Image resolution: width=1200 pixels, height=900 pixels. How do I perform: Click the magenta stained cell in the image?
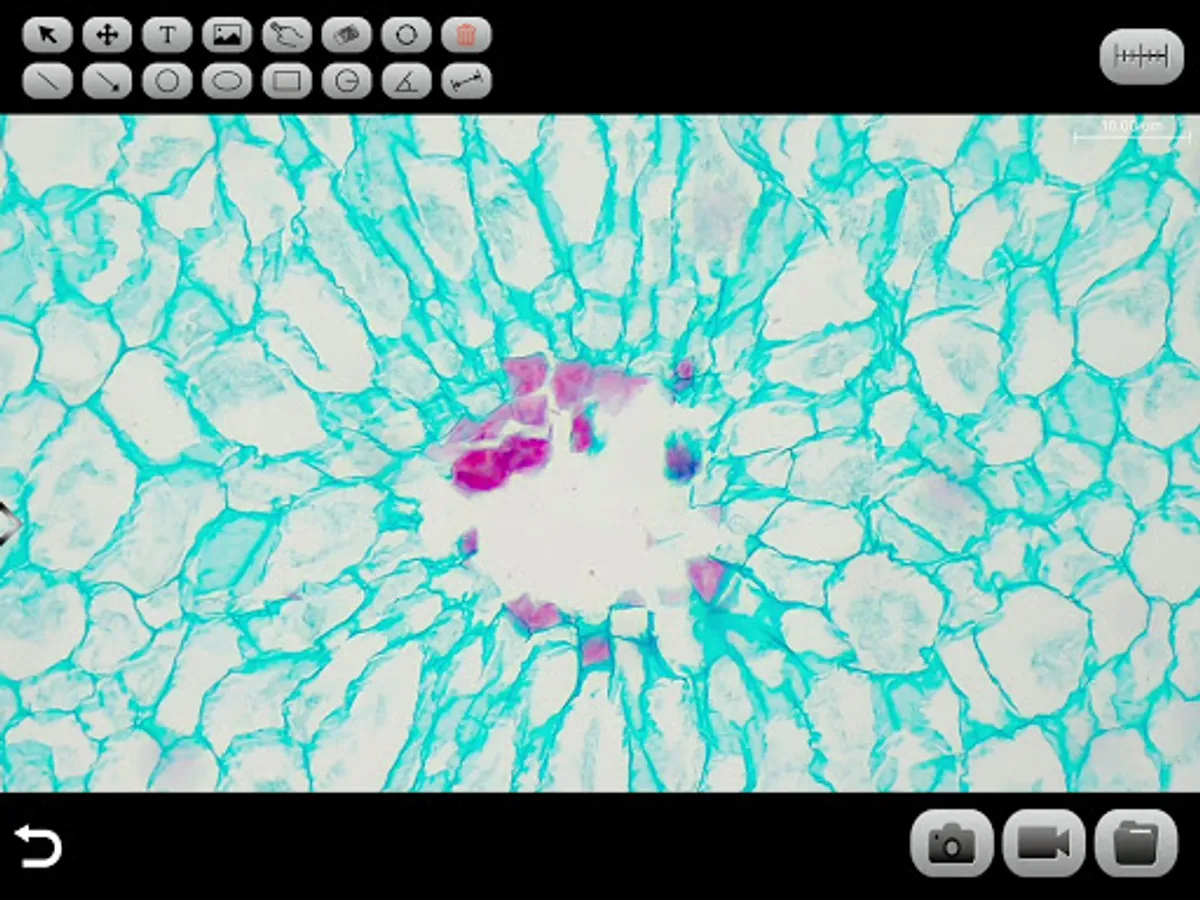coord(500,465)
